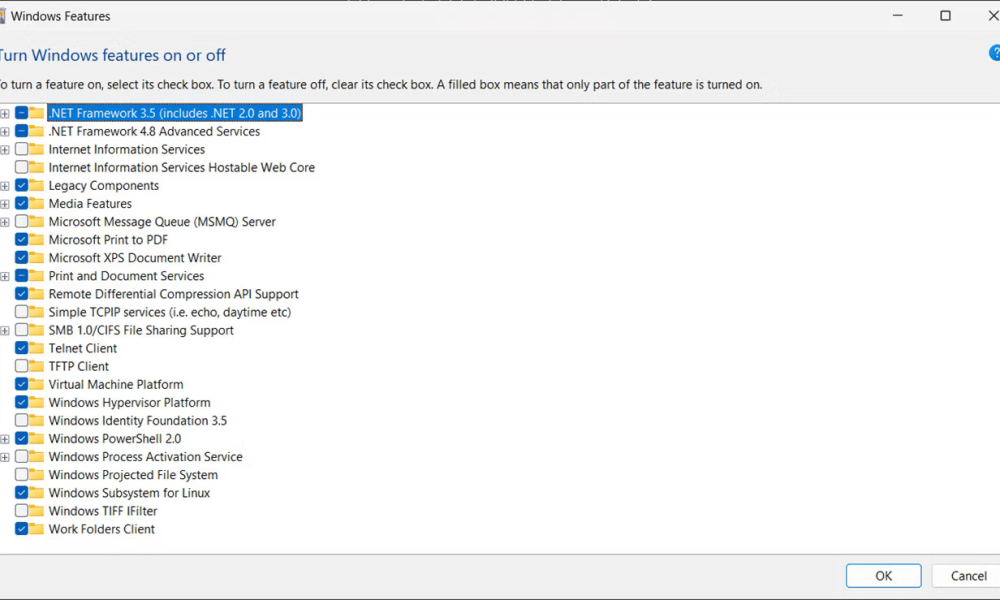Click the Cancel button
1000x600 pixels.
(x=968, y=576)
